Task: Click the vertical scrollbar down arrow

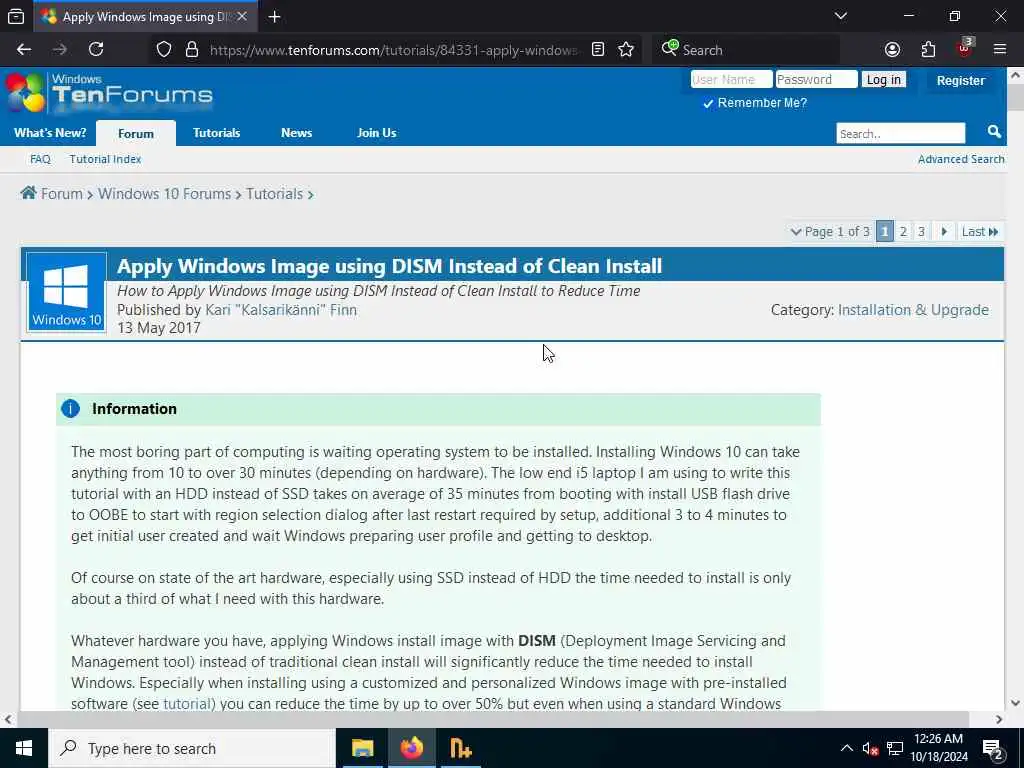Action: (x=1015, y=703)
